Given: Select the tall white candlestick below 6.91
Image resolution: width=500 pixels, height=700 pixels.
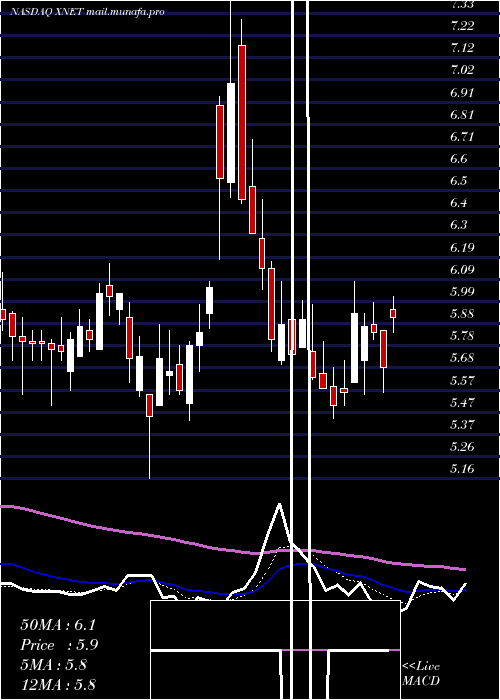Looking at the screenshot, I should (231, 133).
